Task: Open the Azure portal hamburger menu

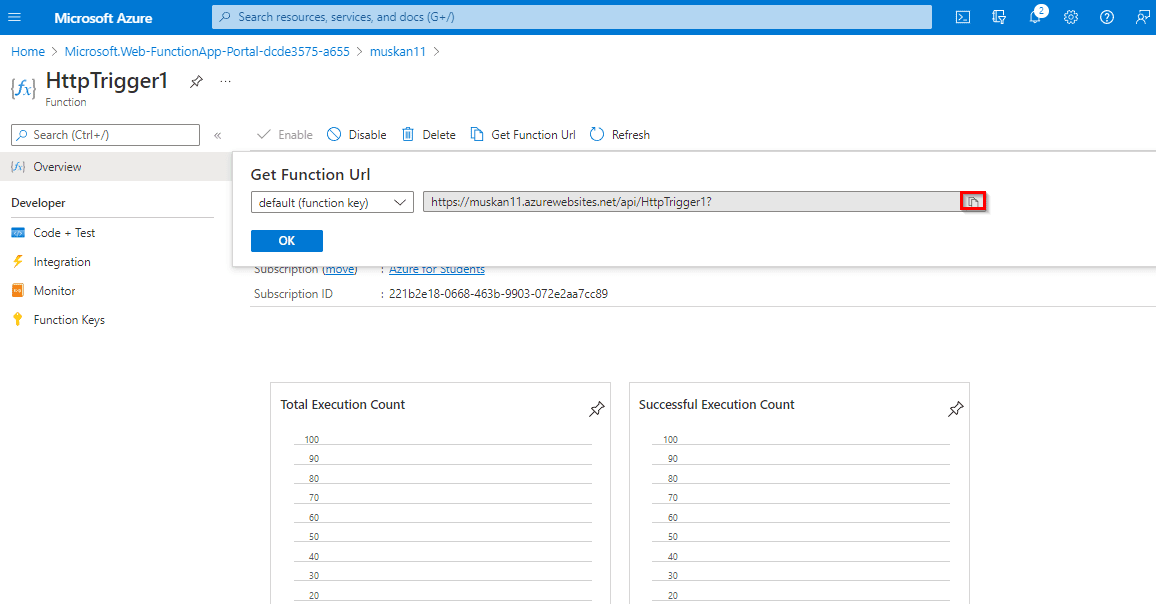Action: click(x=15, y=17)
